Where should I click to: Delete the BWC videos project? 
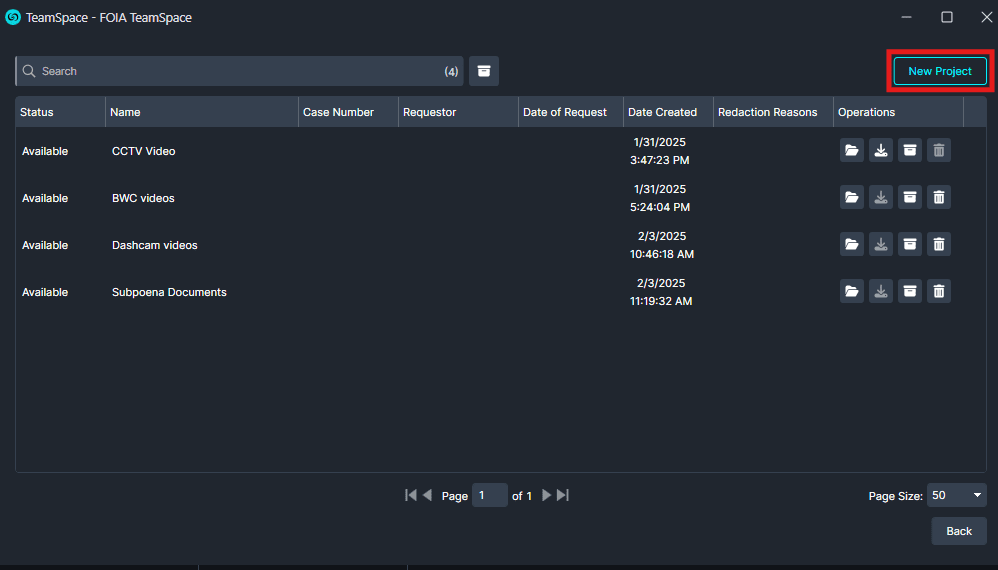coord(939,198)
